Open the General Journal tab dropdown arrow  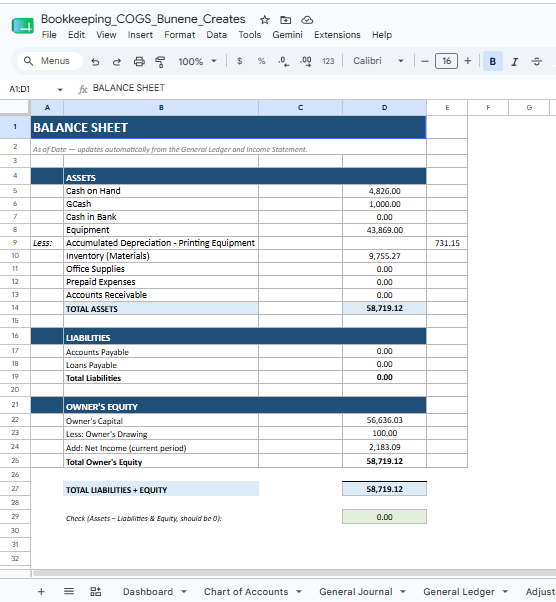[x=403, y=592]
